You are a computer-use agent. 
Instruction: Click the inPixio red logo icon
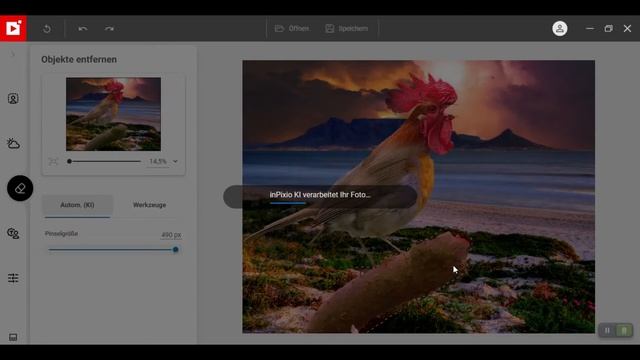tap(13, 28)
